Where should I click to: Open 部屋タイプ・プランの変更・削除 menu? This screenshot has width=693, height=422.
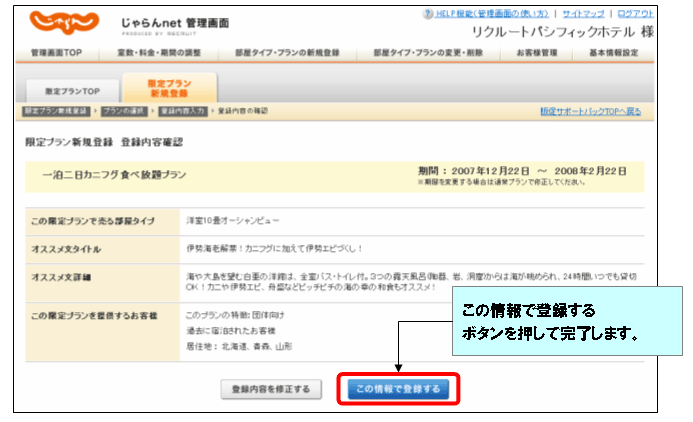pyautogui.click(x=428, y=53)
